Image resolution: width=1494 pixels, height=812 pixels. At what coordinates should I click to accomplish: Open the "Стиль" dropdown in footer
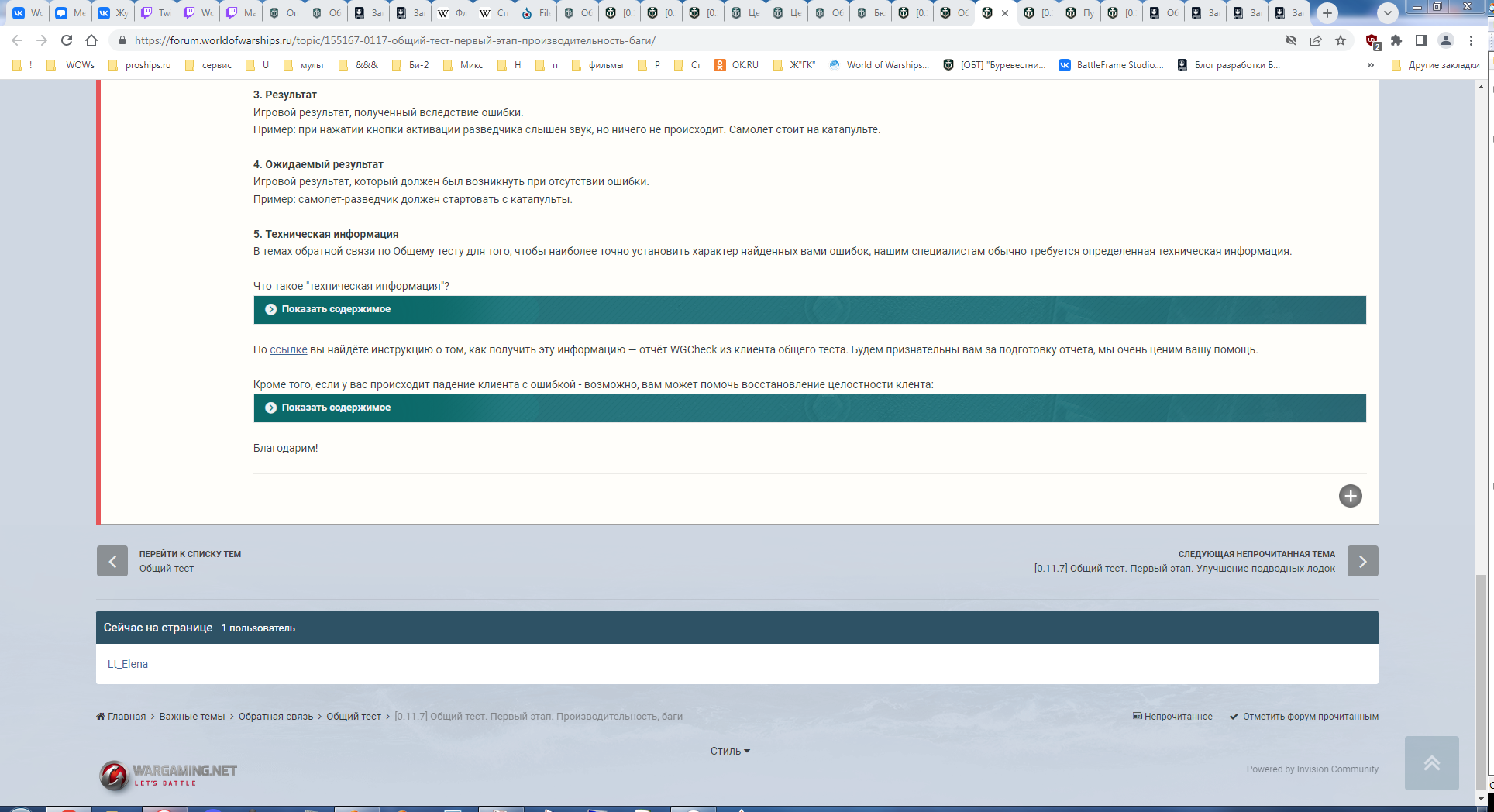730,751
